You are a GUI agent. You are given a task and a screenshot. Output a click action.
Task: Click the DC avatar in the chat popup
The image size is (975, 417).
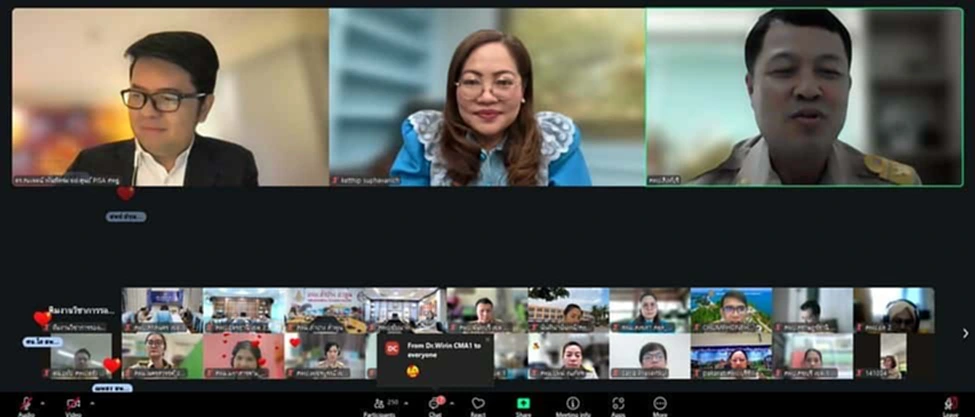pos(392,348)
